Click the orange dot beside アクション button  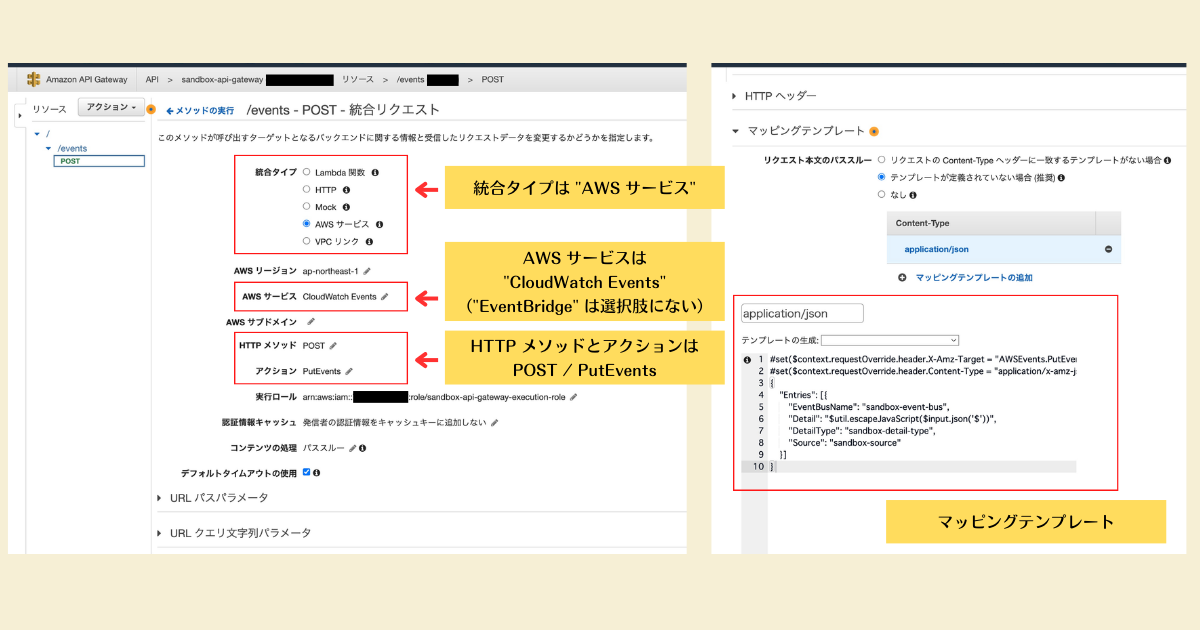(x=151, y=108)
